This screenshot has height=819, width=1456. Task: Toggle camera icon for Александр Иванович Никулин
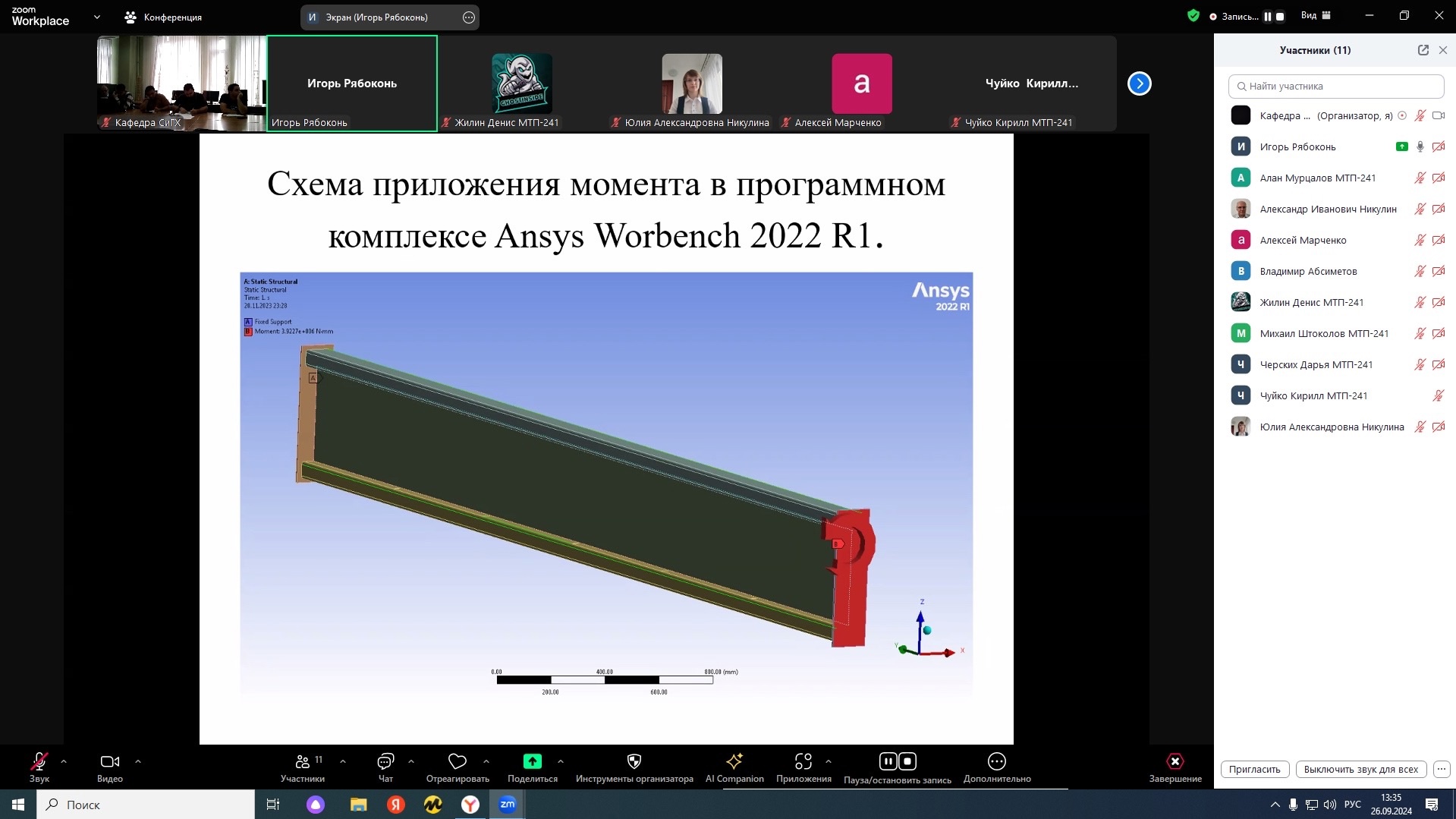point(1439,209)
